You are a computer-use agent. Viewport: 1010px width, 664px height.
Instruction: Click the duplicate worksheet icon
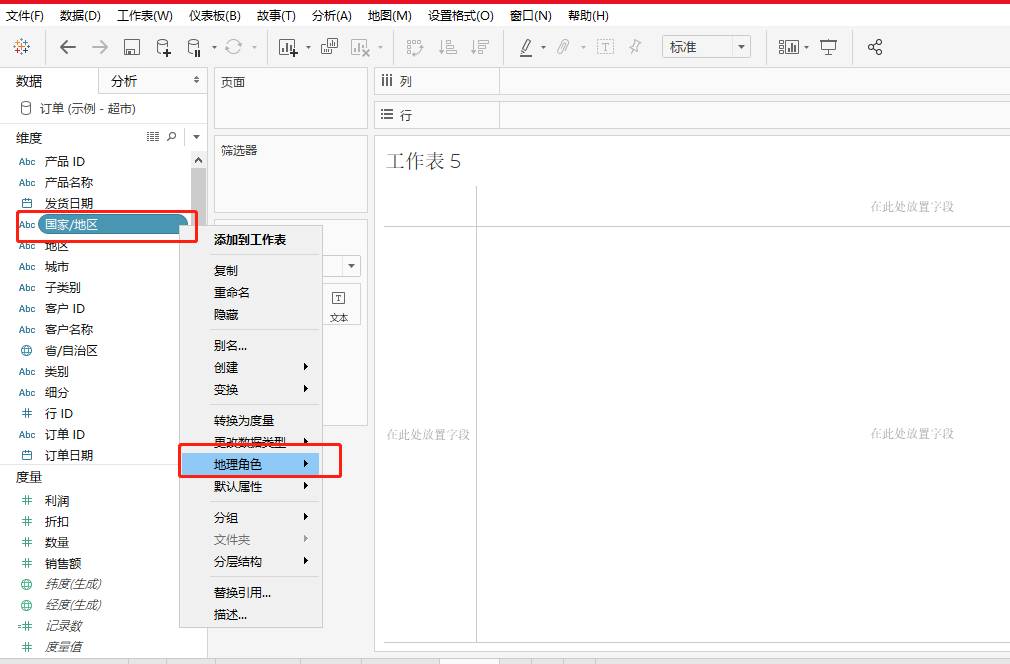[x=329, y=46]
